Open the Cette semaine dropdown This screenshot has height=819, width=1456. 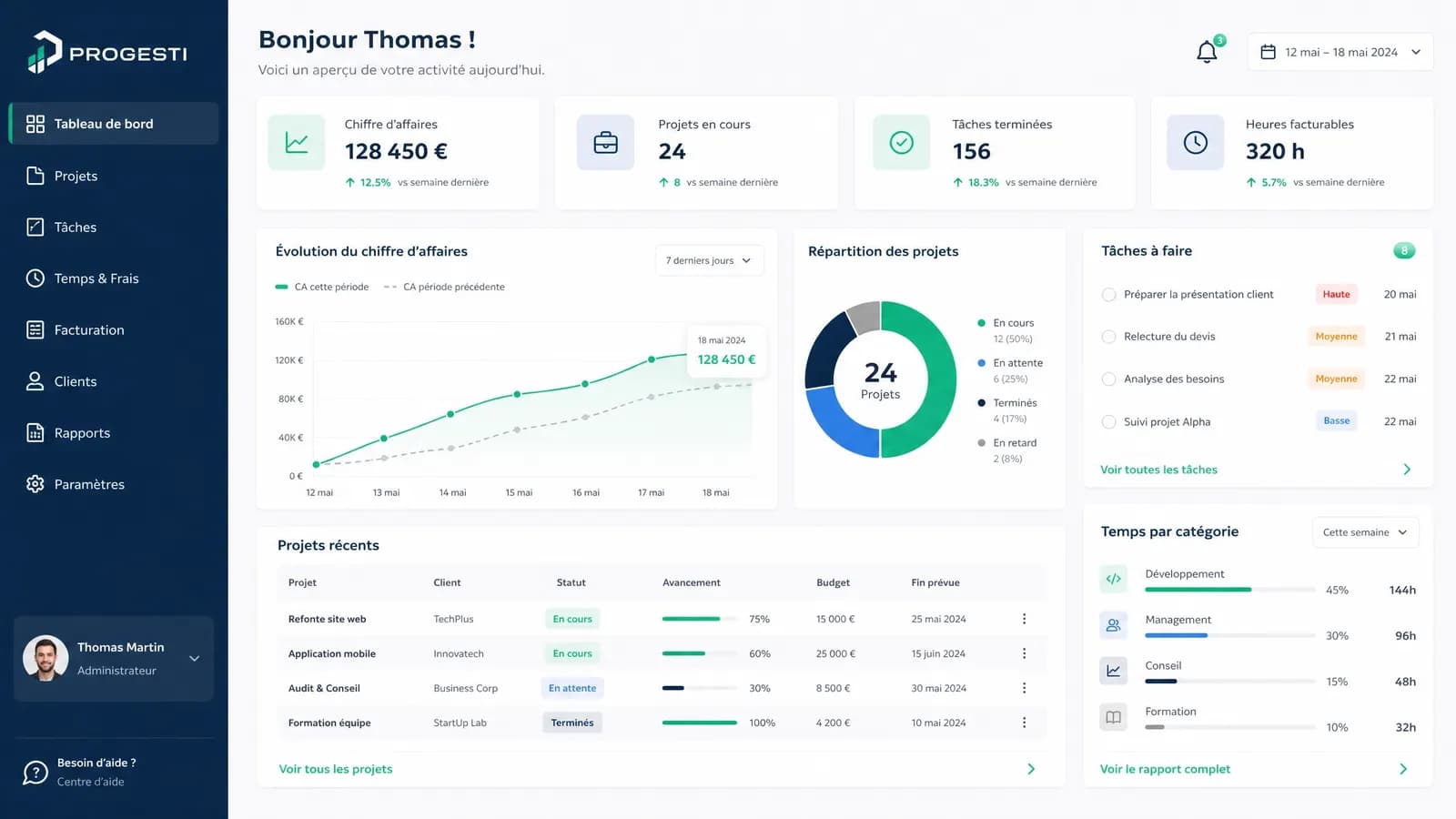[x=1365, y=532]
